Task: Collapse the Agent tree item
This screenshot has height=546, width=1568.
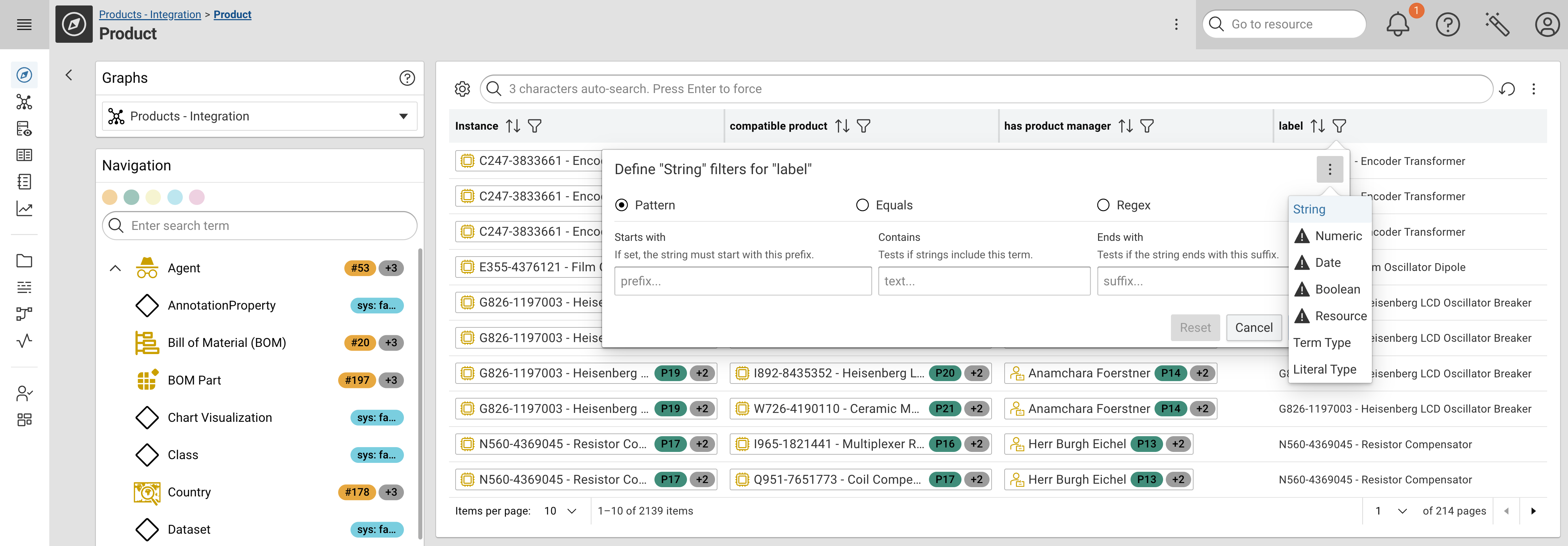Action: [x=115, y=268]
